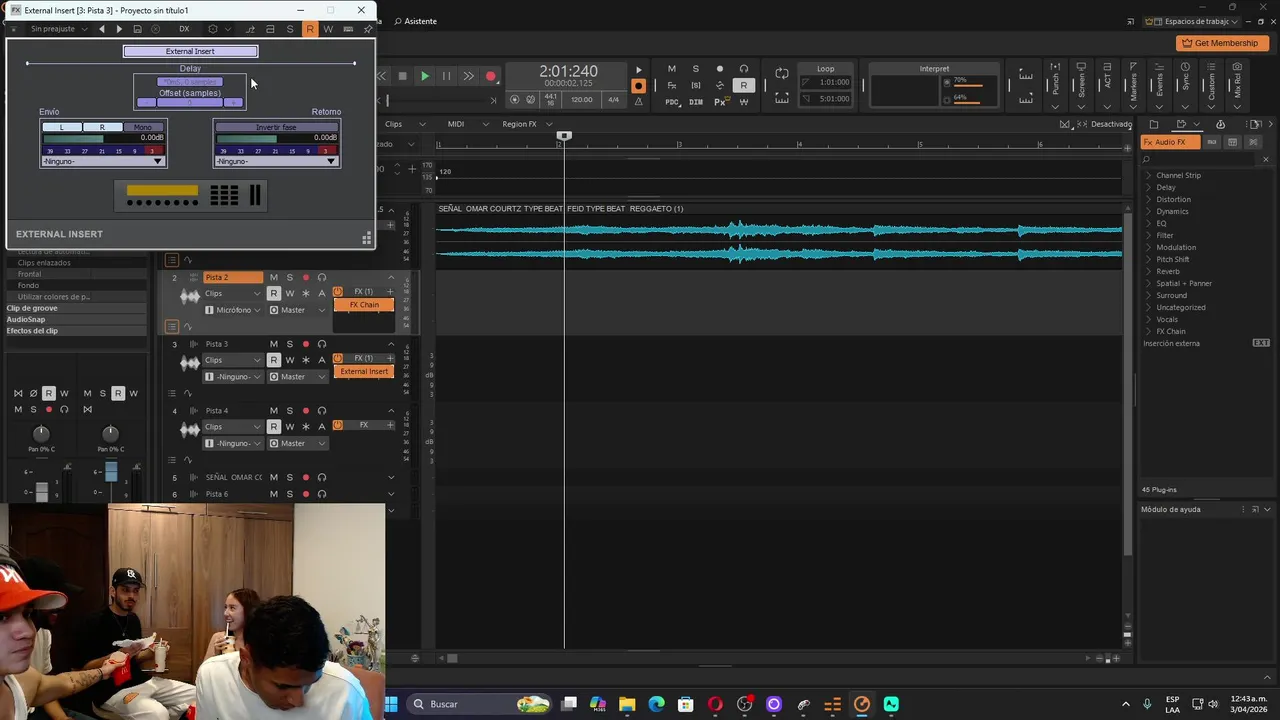Click the global Solo S button in Mix module
The width and height of the screenshot is (1280, 720).
pos(696,69)
